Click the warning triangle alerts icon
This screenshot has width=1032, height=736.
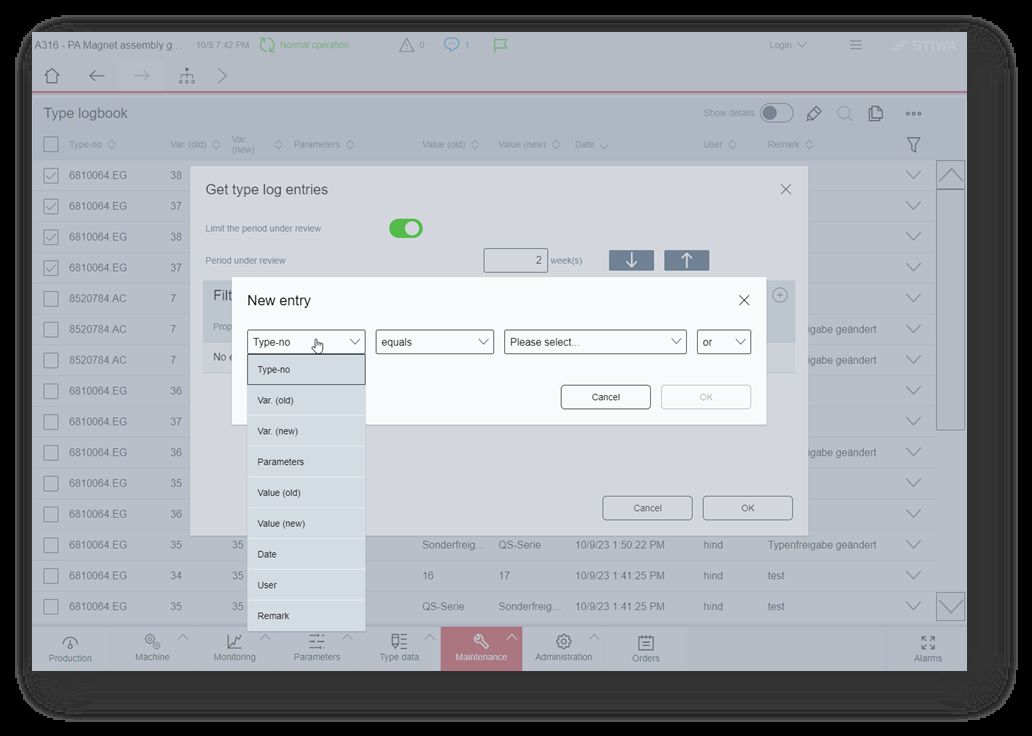406,45
